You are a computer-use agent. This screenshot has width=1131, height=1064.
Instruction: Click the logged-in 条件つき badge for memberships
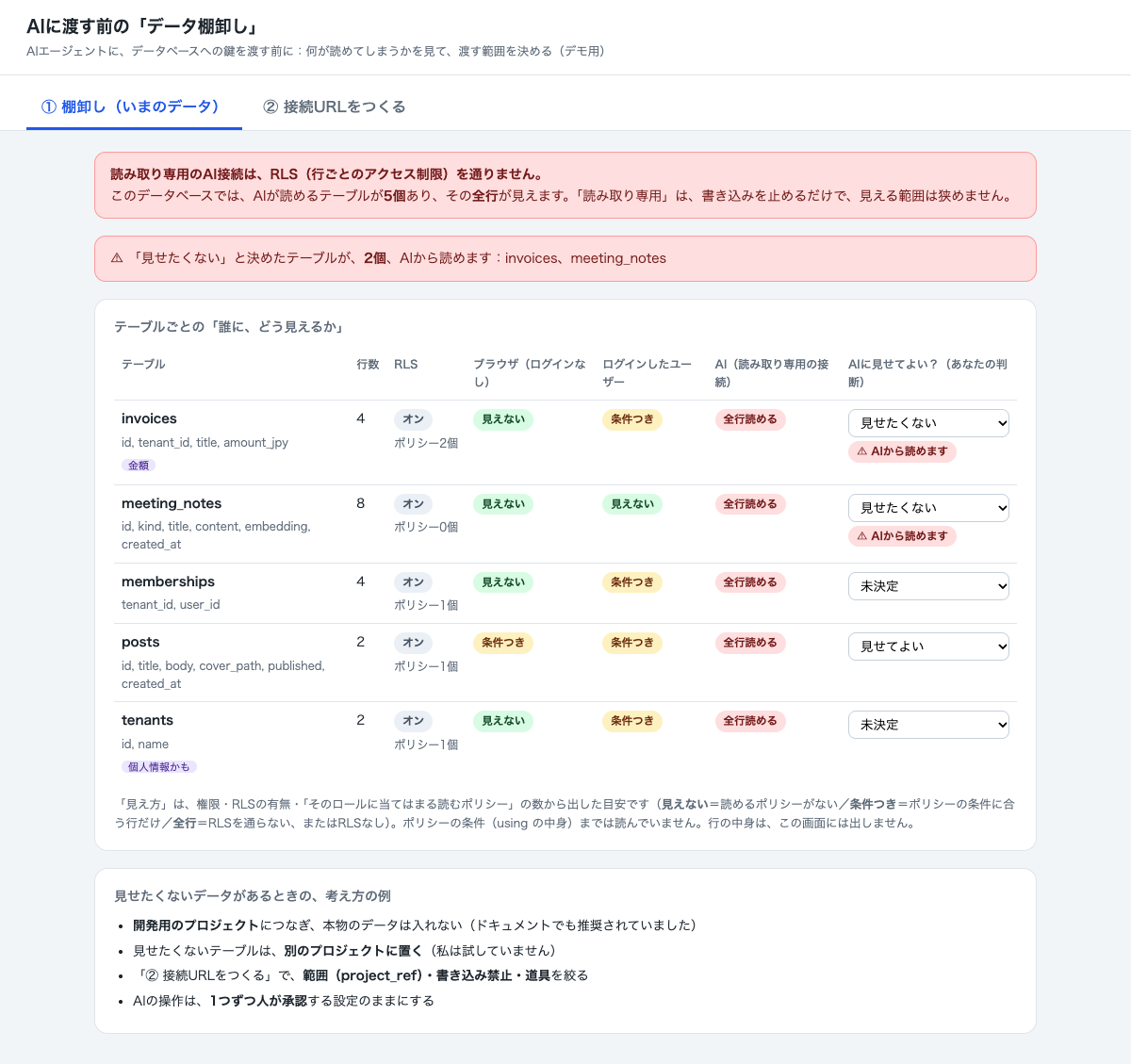632,582
